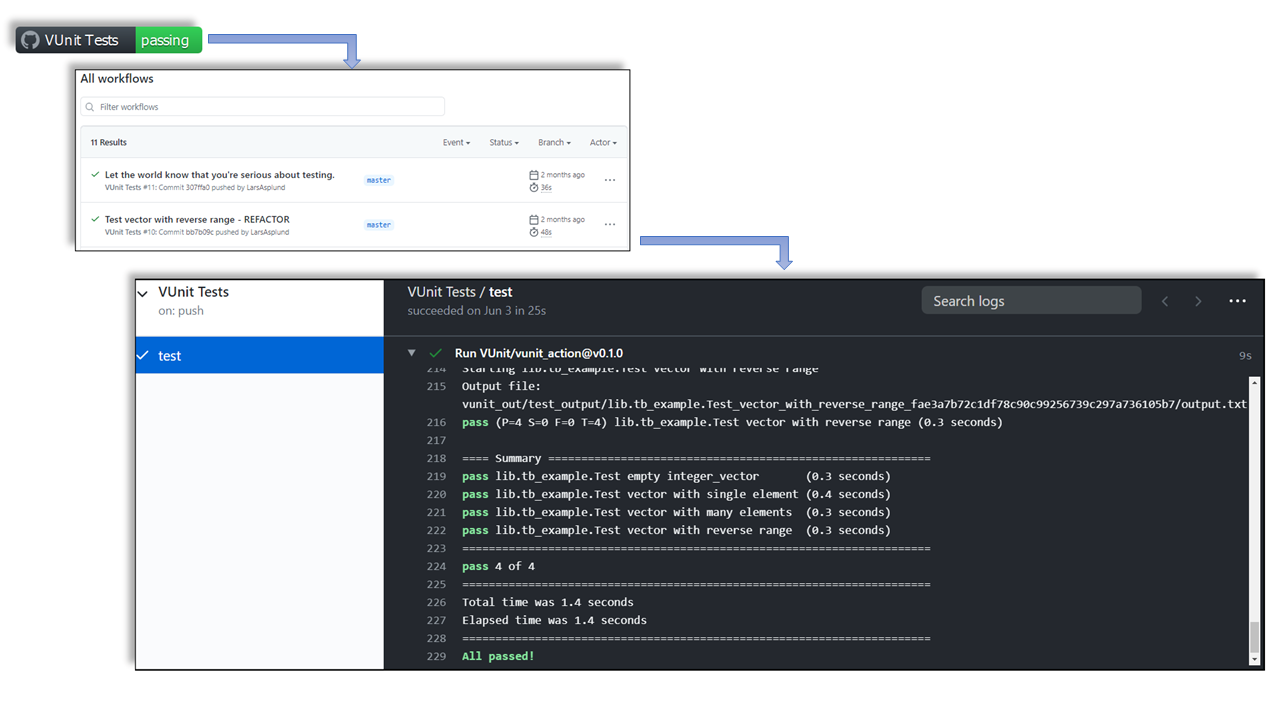Click the 'Test vector with many elements' pass line

pyautogui.click(x=676, y=513)
